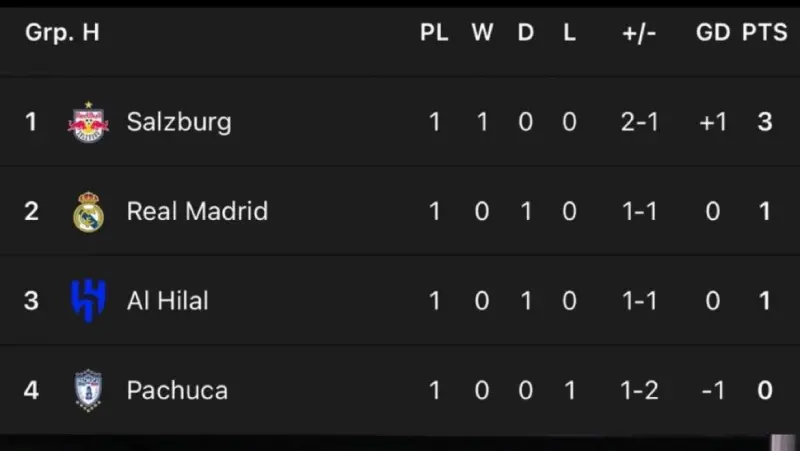Click Pachuca's -1 goal difference

coord(713,390)
